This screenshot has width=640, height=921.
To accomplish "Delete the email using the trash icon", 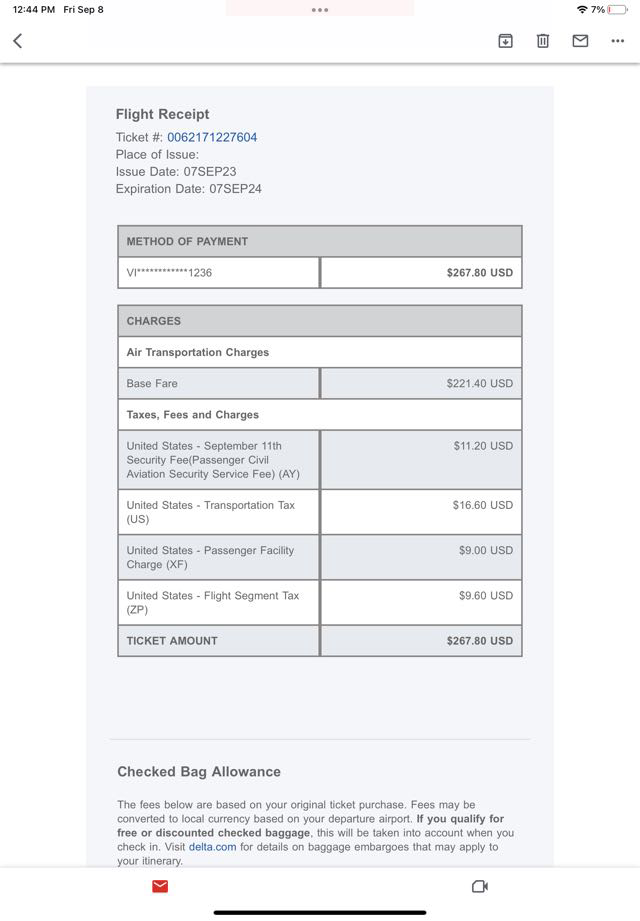I will point(542,41).
